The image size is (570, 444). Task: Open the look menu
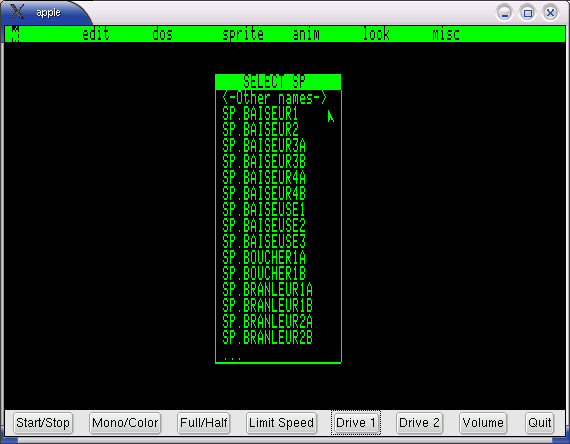(x=376, y=34)
